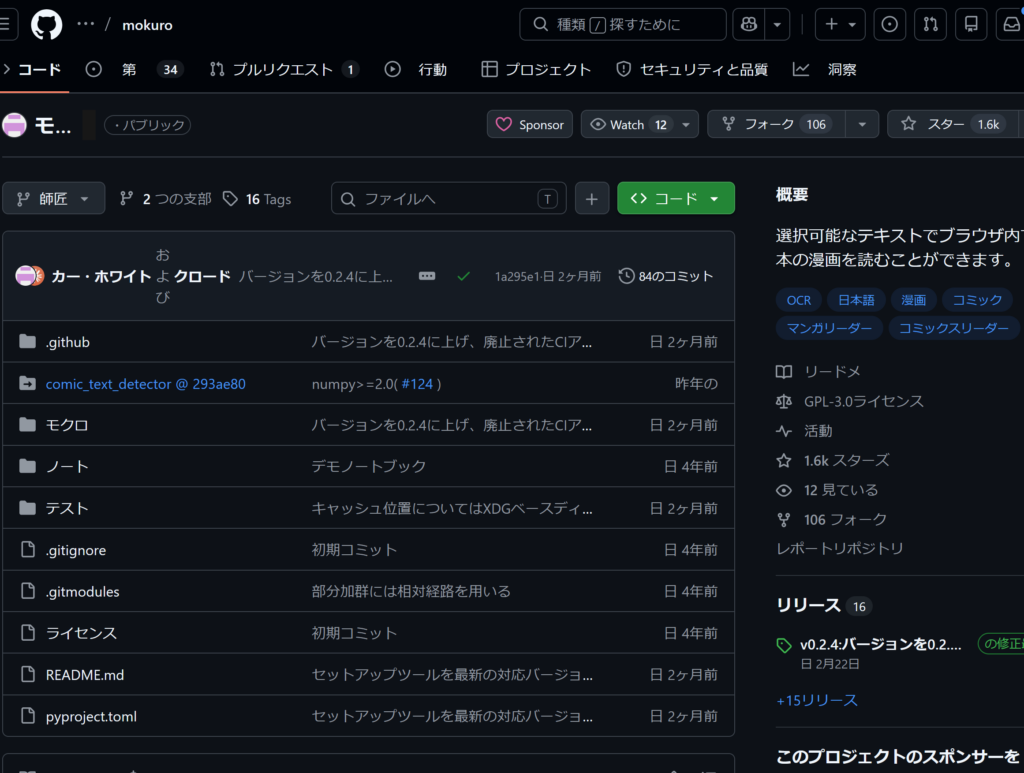
Task: Open the fork dropdown arrow
Action: [x=861, y=124]
